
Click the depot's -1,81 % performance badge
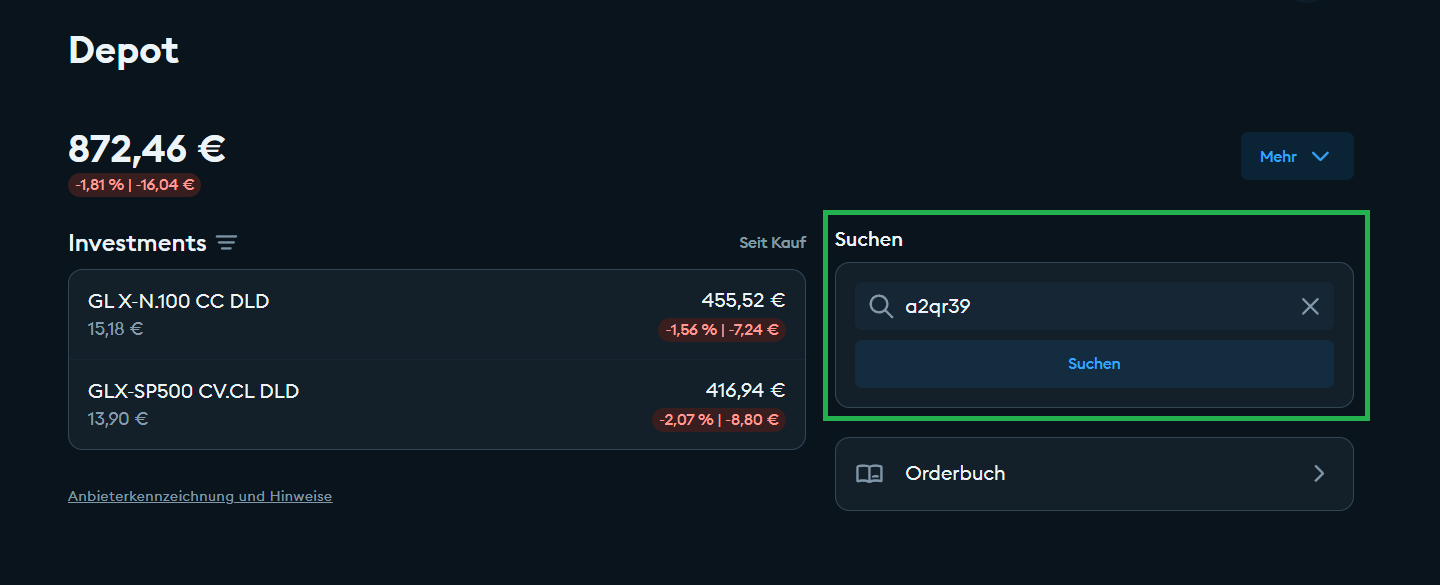point(134,185)
